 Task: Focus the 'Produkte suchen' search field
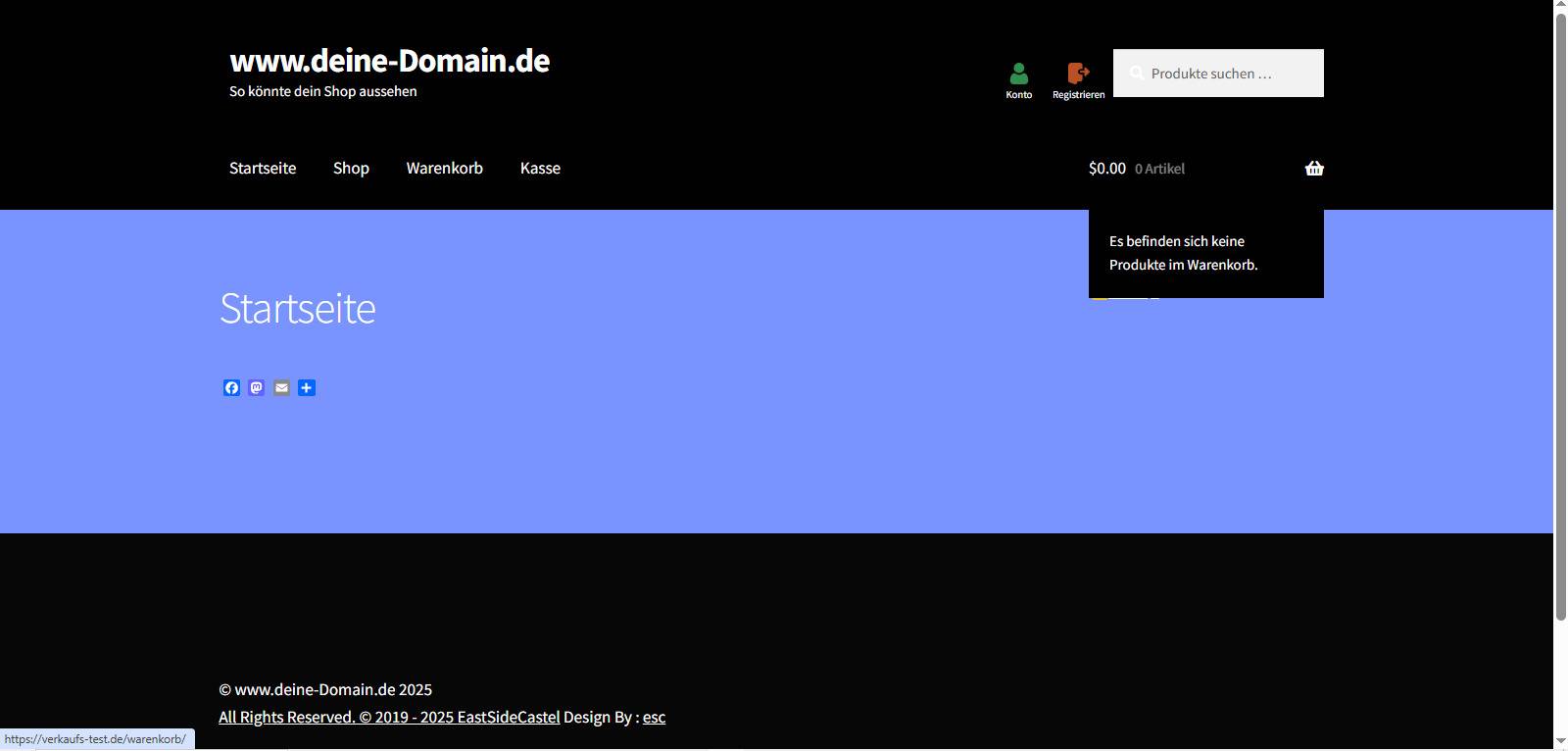click(1230, 74)
